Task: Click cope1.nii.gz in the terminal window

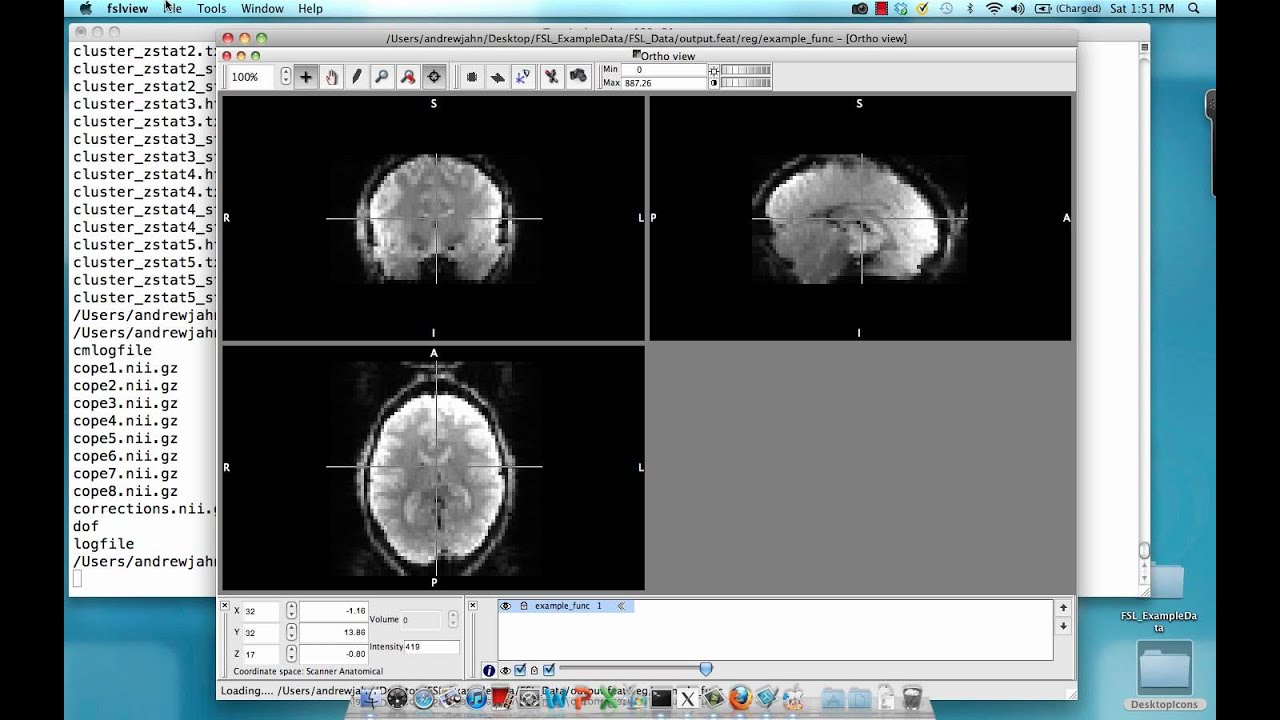Action: point(125,368)
